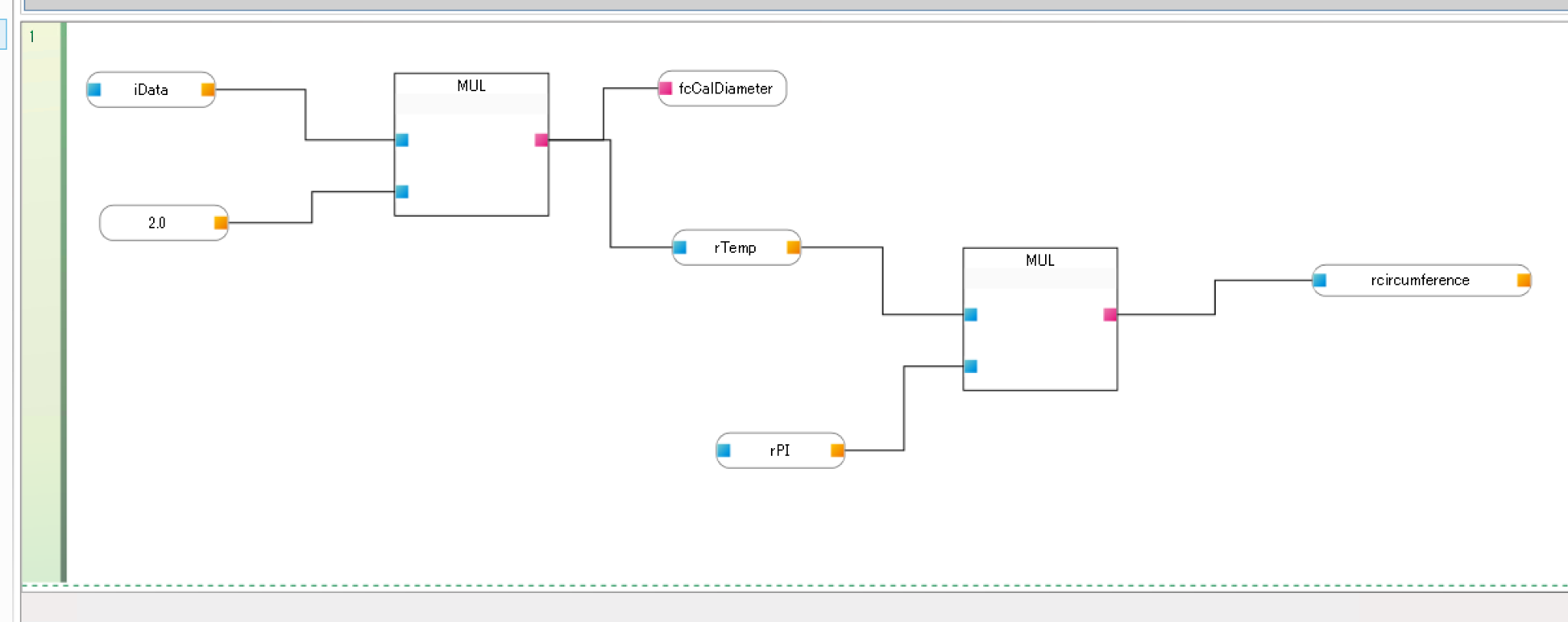Click the pink pin on fcCalDiameter

coord(665,89)
